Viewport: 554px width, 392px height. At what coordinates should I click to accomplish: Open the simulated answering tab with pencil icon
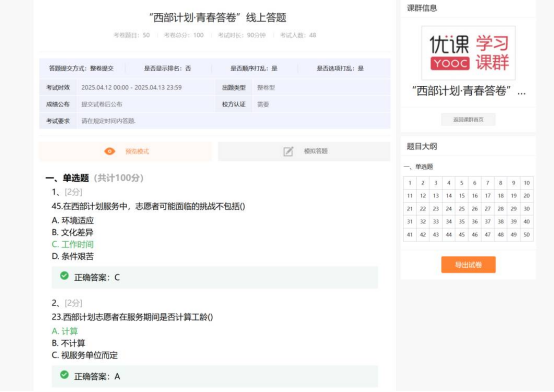[304, 152]
